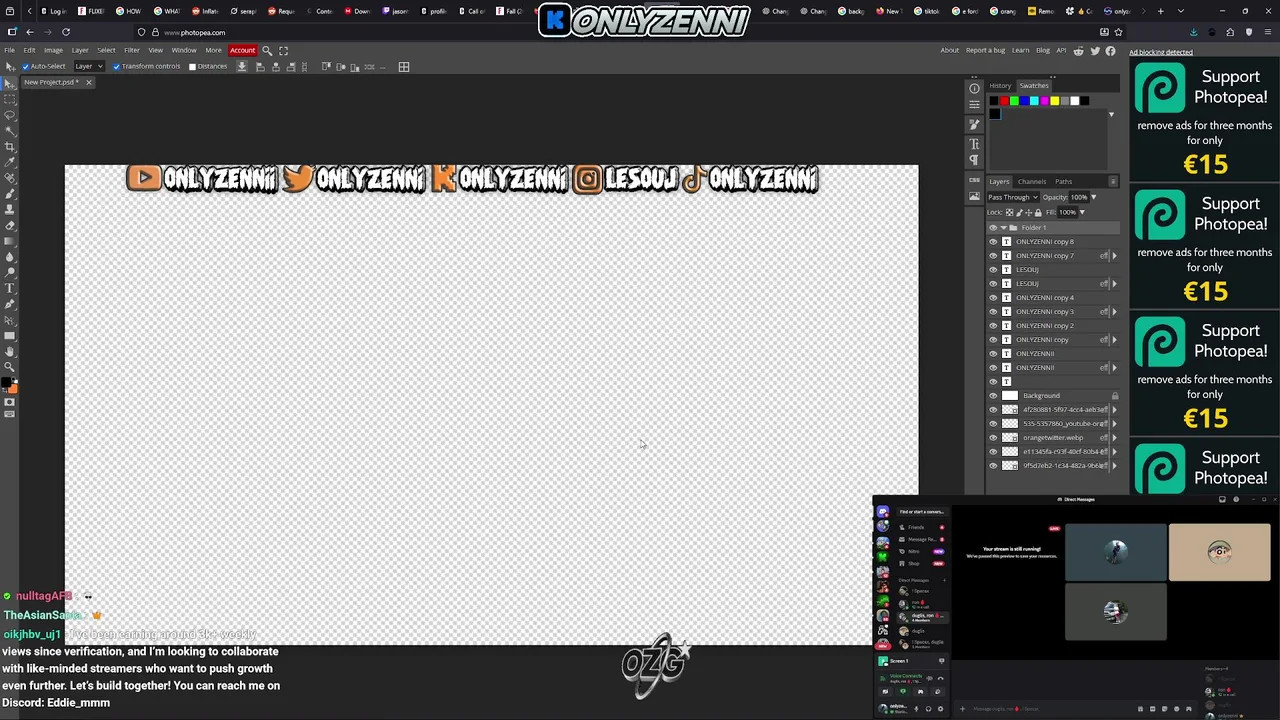Screen dimensions: 1280x720
Task: Select the Clone Stamp tool
Action: pyautogui.click(x=10, y=210)
